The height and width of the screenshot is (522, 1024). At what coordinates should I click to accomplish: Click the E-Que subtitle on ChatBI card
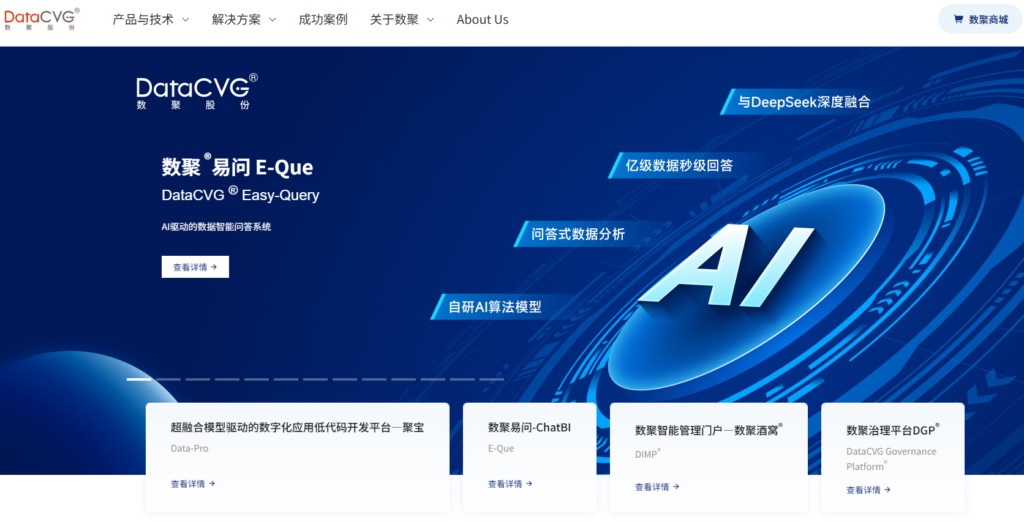point(501,449)
